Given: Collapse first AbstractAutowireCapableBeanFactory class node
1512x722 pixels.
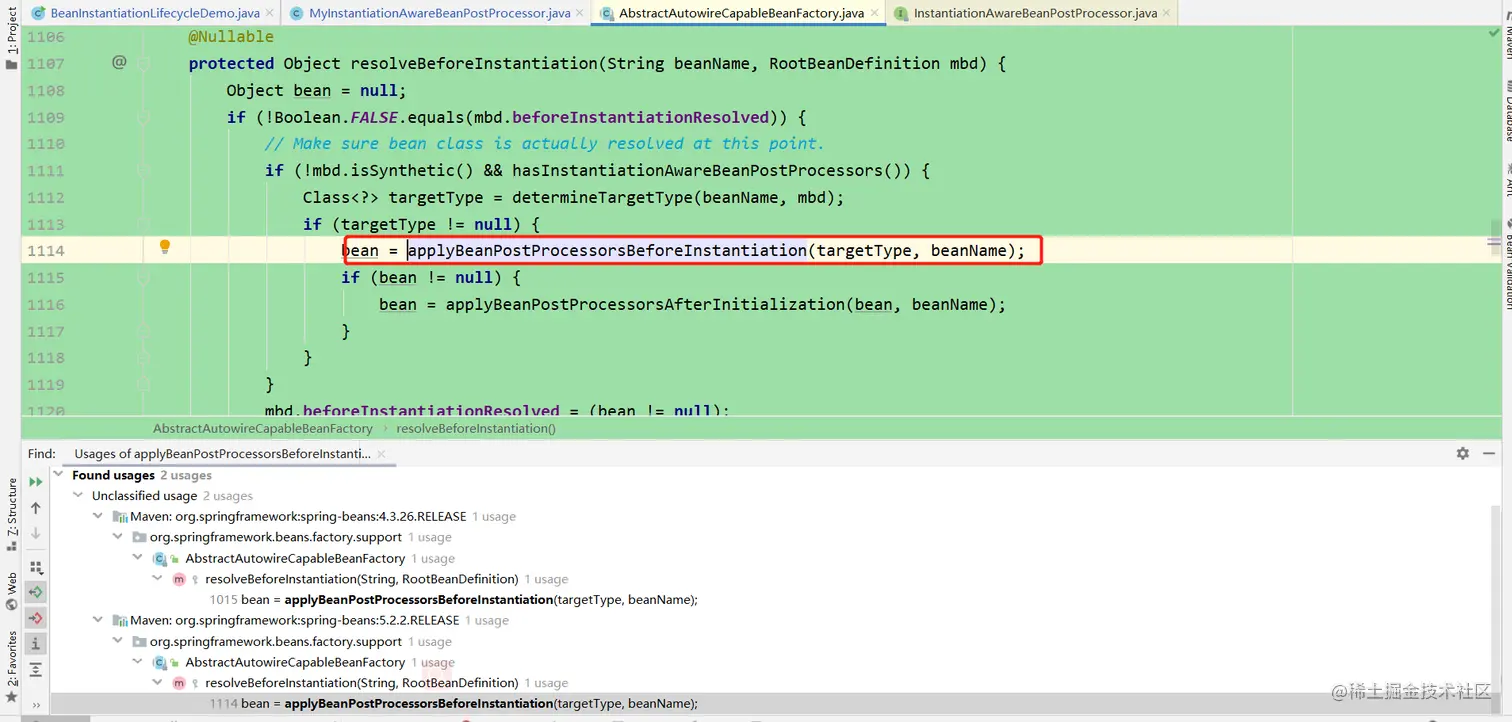Looking at the screenshot, I should click(x=139, y=559).
